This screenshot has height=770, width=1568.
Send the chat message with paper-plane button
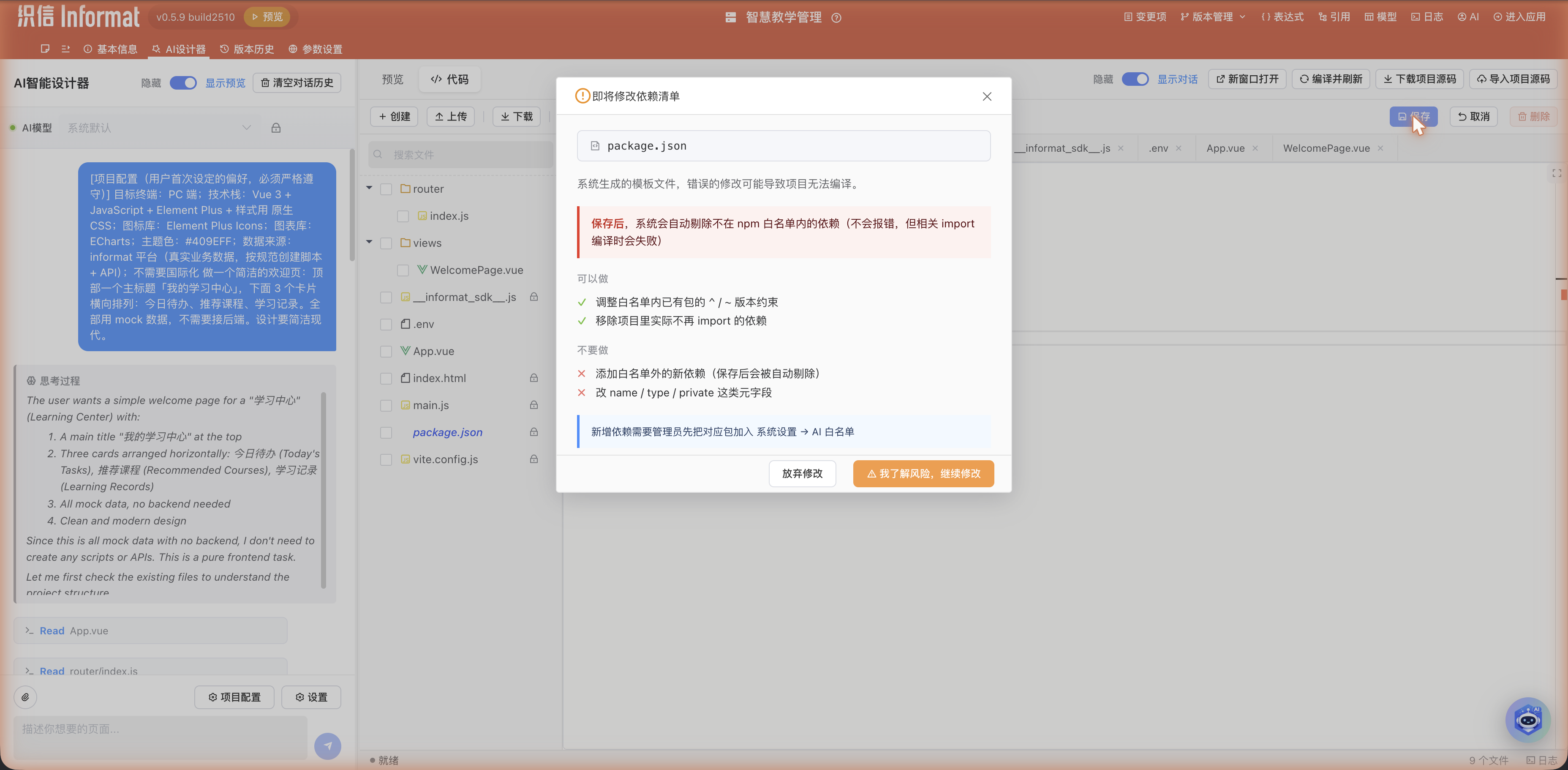pyautogui.click(x=327, y=745)
